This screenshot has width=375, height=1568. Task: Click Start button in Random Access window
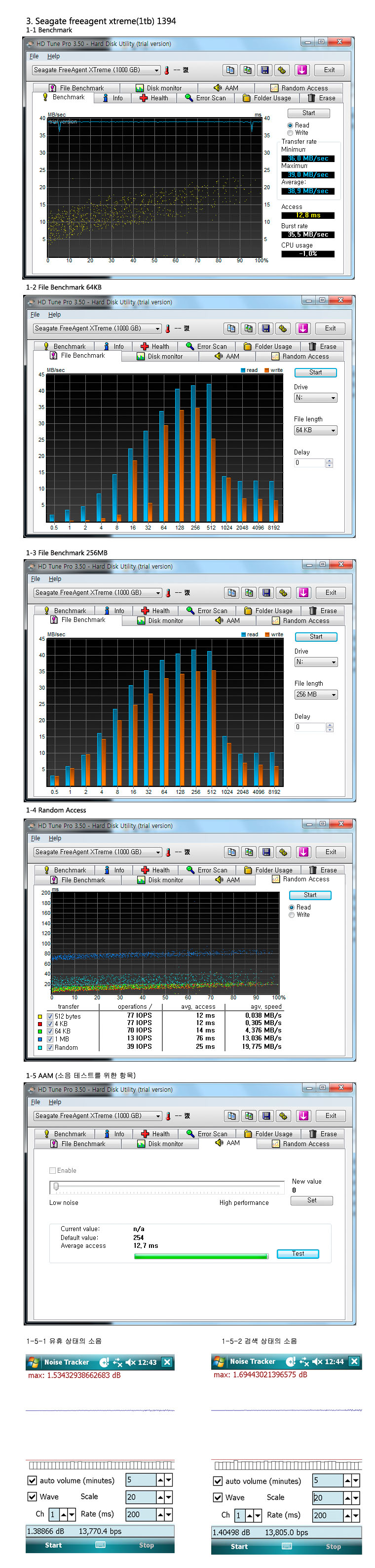point(310,895)
